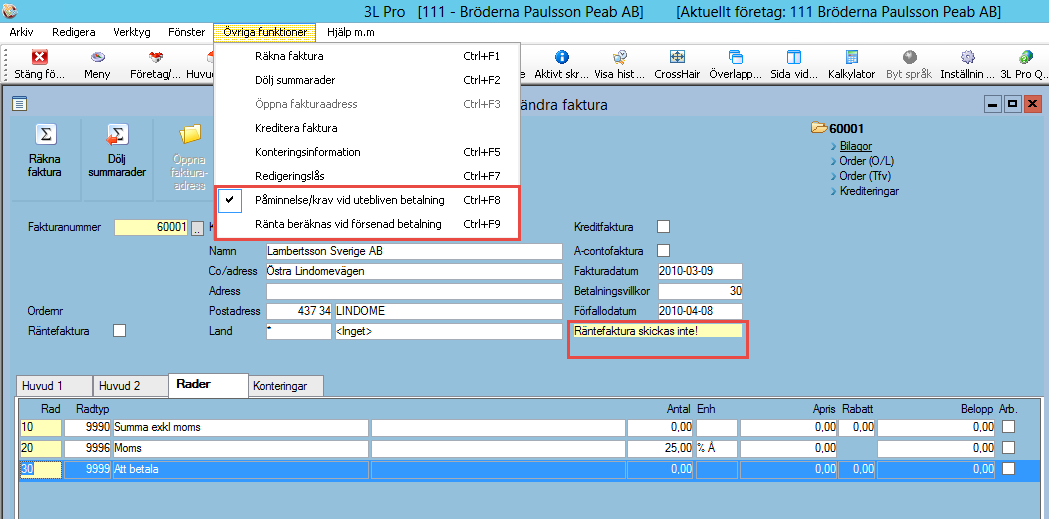Viewport: 1049px width, 519px height.
Task: Click postal code field 437 34
Action: click(298, 312)
